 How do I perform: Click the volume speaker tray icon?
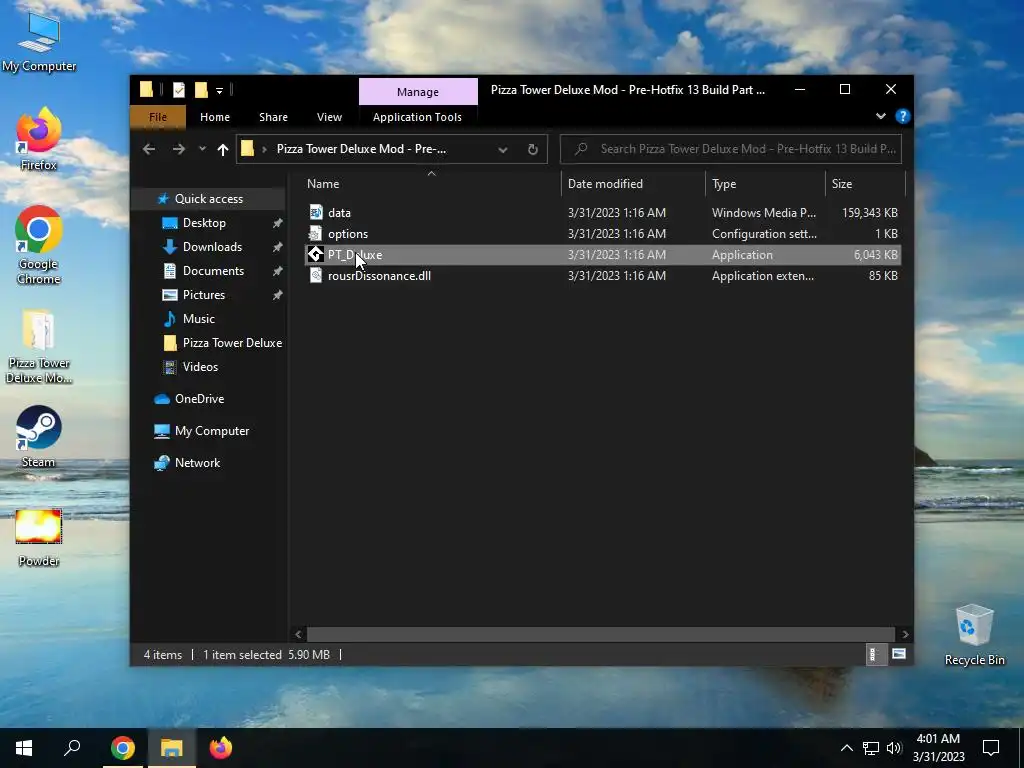coord(894,748)
